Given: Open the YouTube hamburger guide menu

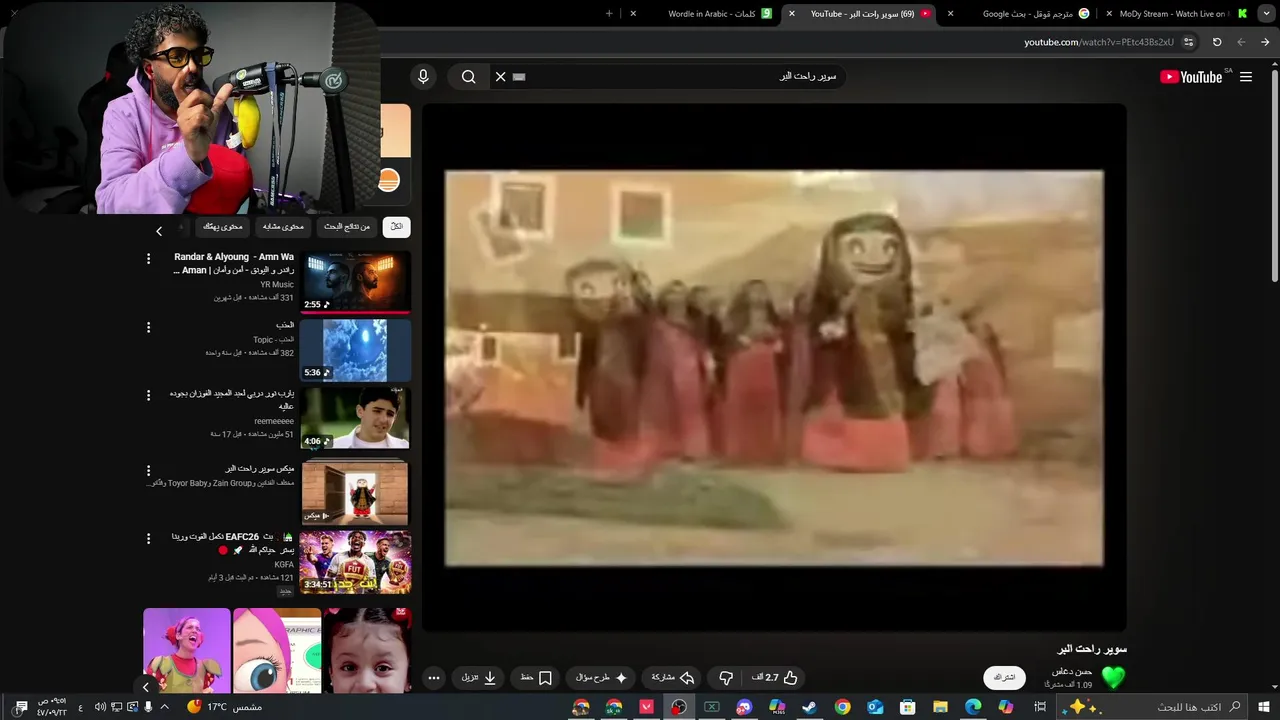Looking at the screenshot, I should (1246, 77).
